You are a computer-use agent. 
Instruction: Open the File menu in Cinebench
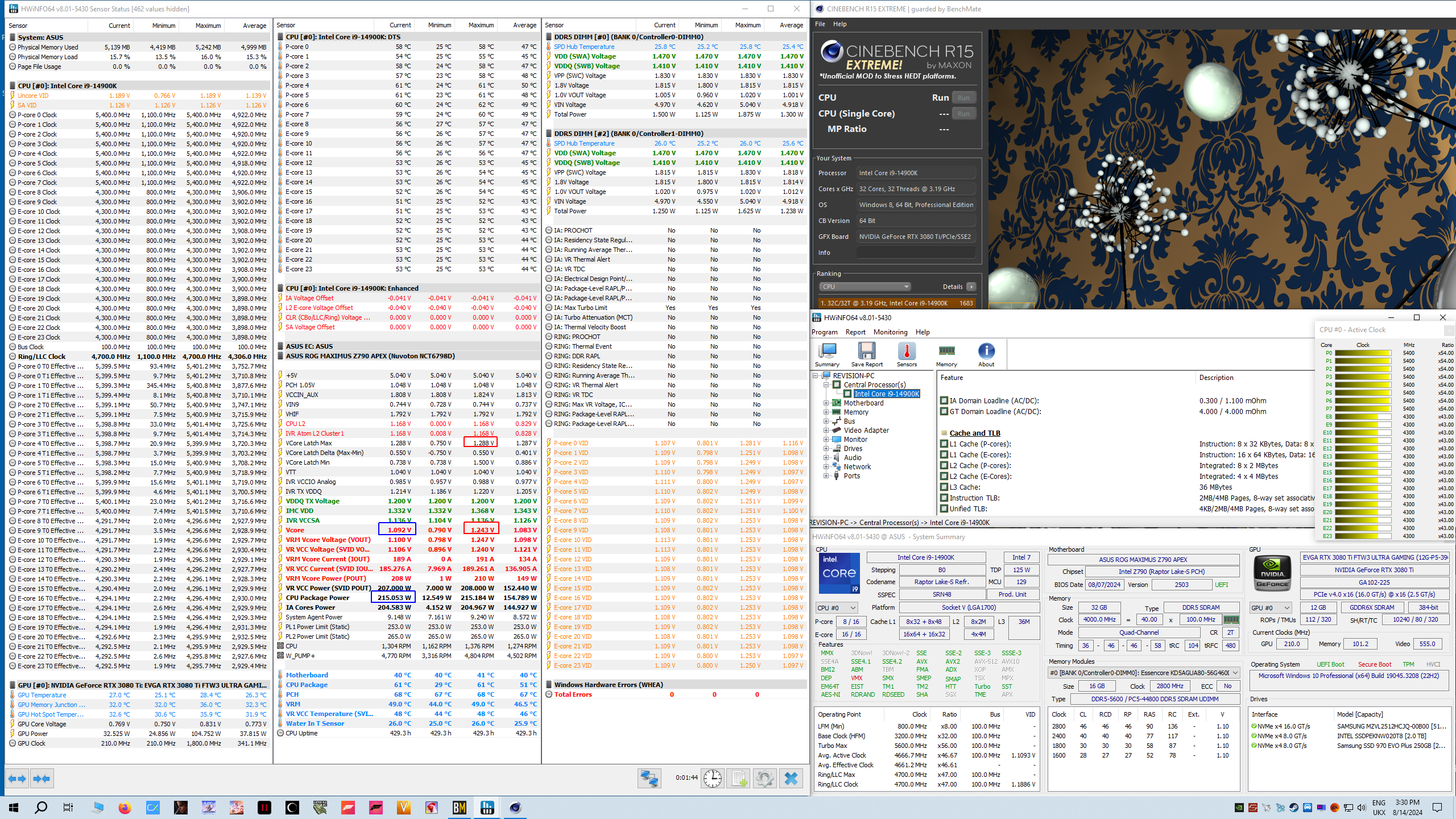coord(820,24)
